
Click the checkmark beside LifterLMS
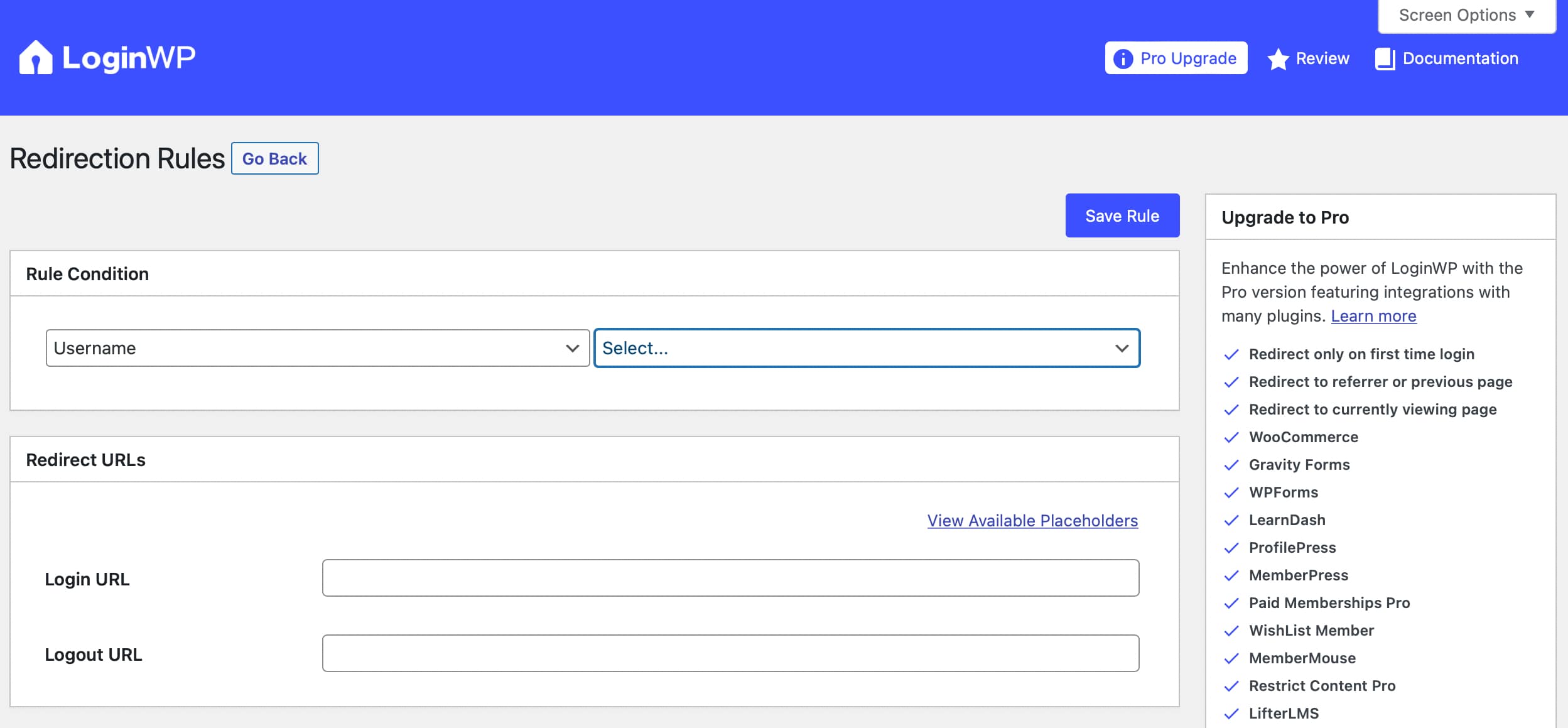tap(1232, 713)
